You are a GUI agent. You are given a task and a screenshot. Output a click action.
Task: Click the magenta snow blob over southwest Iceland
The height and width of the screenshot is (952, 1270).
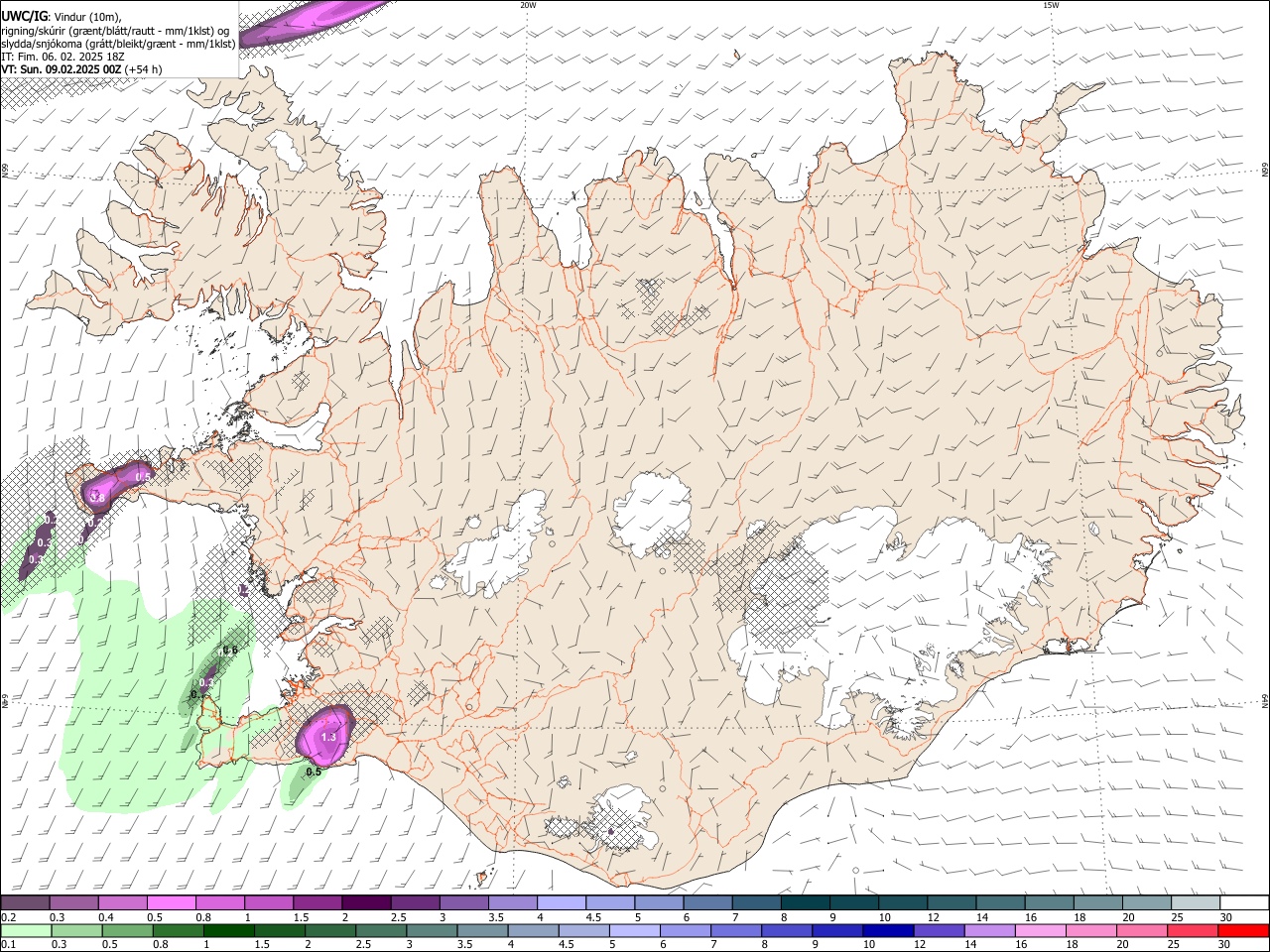(x=325, y=734)
